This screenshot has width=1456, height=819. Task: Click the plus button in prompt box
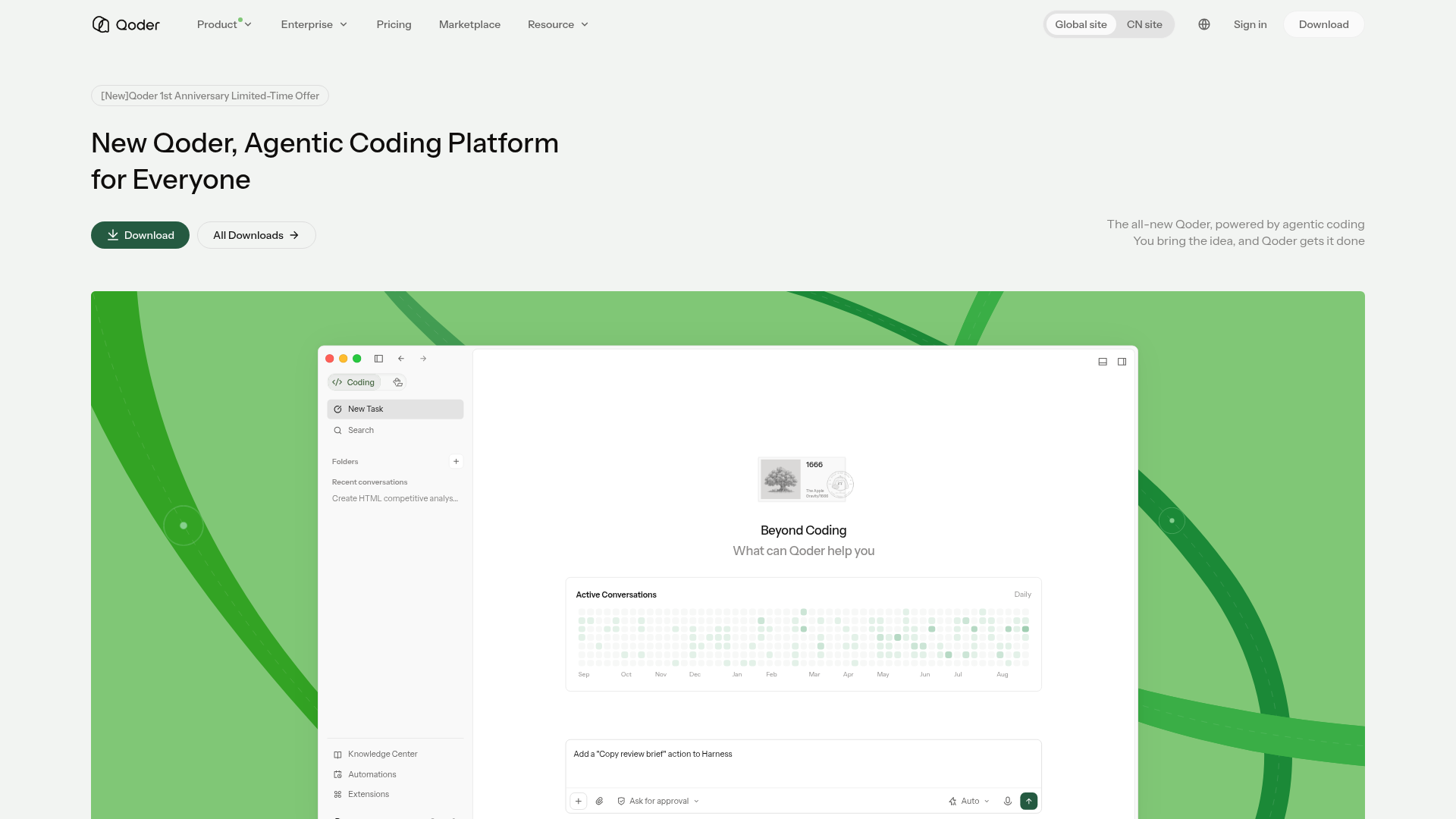tap(578, 801)
